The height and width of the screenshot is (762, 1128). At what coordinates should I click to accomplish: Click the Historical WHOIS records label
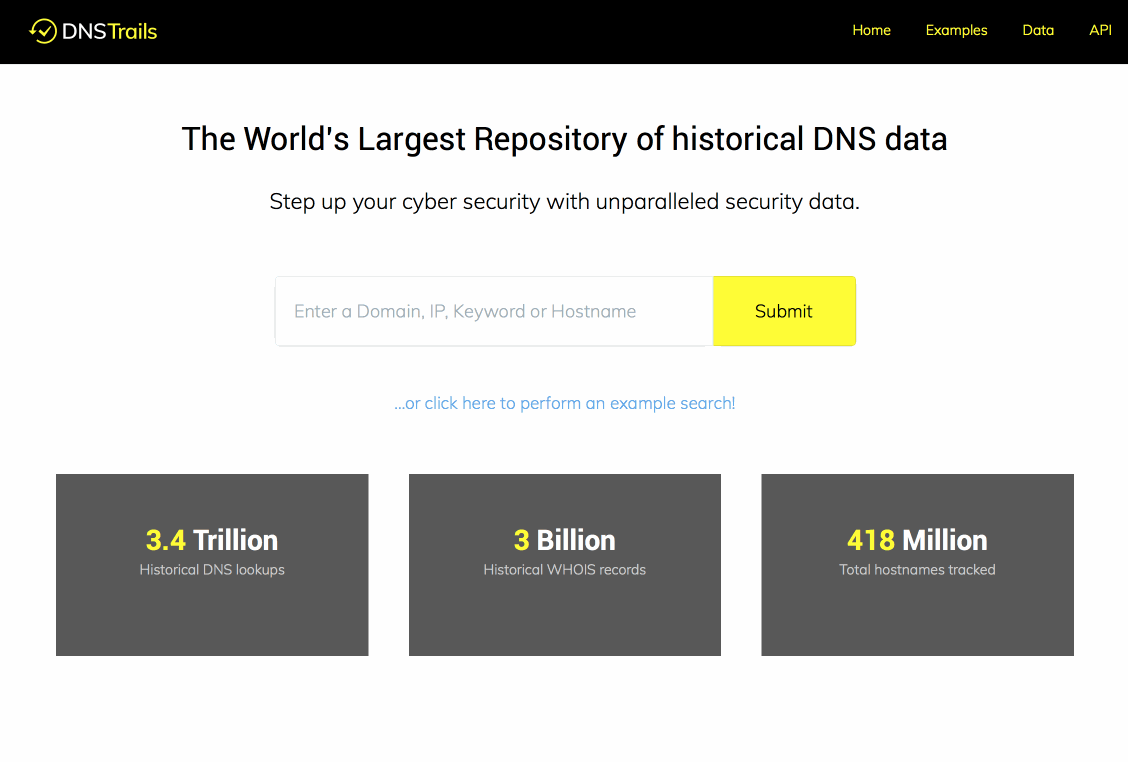click(565, 569)
